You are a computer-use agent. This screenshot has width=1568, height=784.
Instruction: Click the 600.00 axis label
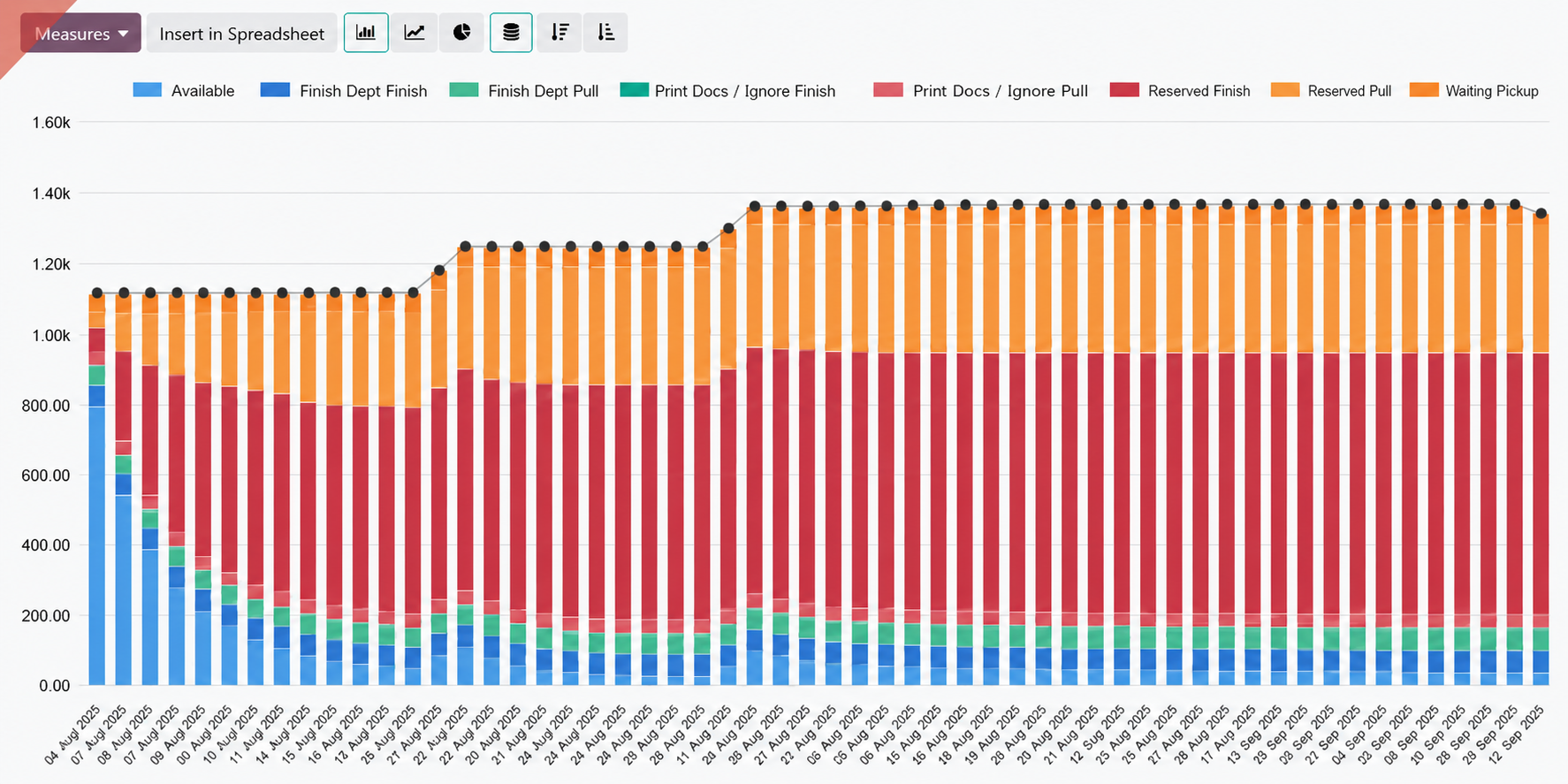46,476
